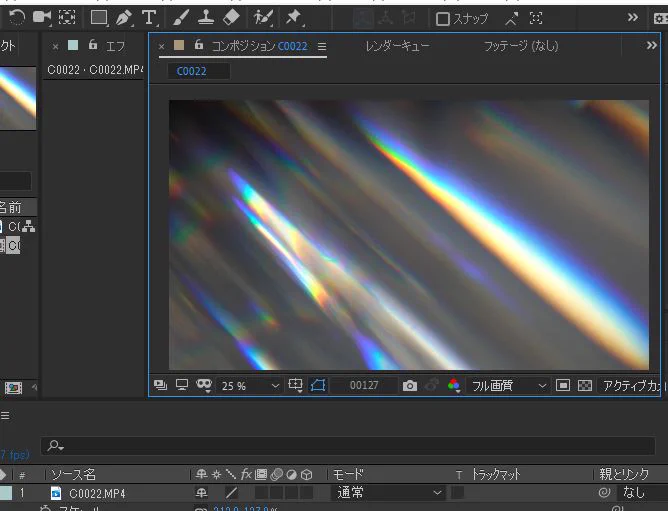The width and height of the screenshot is (668, 511).
Task: Click the timeline search field
Action: tap(348, 446)
